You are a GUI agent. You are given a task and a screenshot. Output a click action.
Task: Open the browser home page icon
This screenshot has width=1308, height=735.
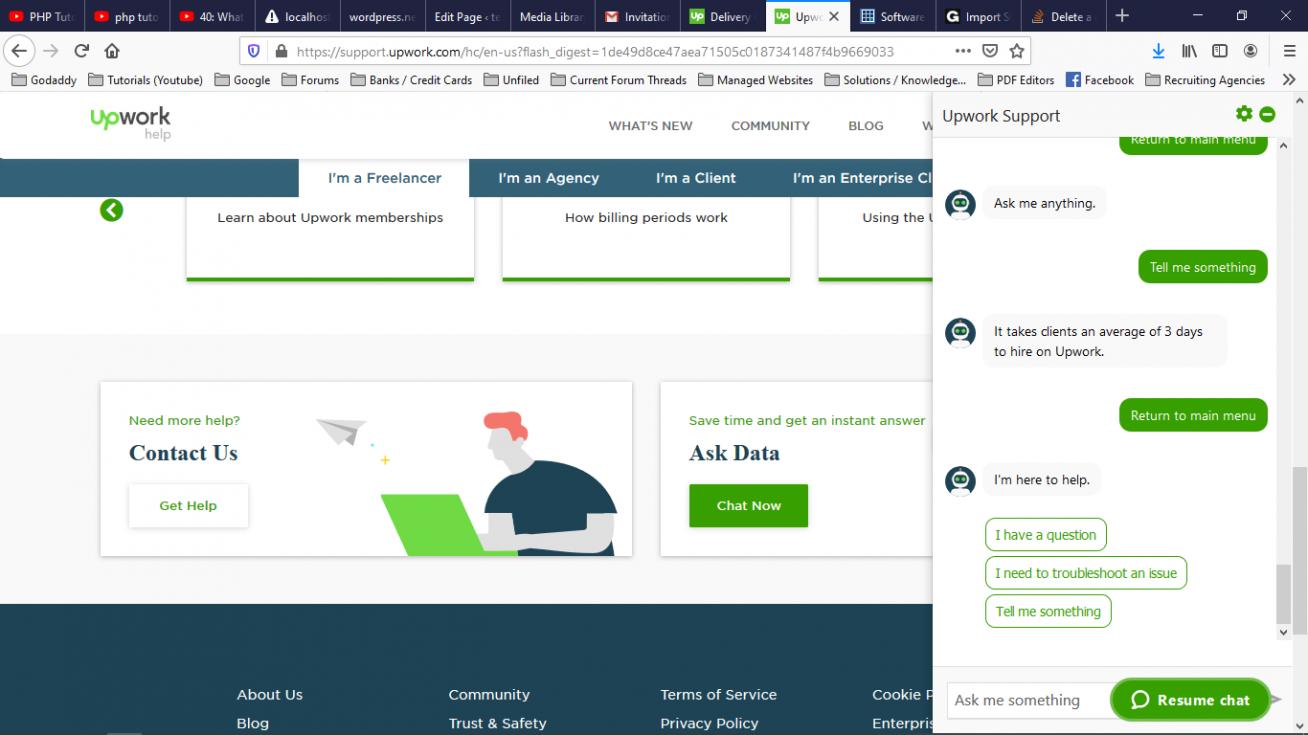(112, 51)
